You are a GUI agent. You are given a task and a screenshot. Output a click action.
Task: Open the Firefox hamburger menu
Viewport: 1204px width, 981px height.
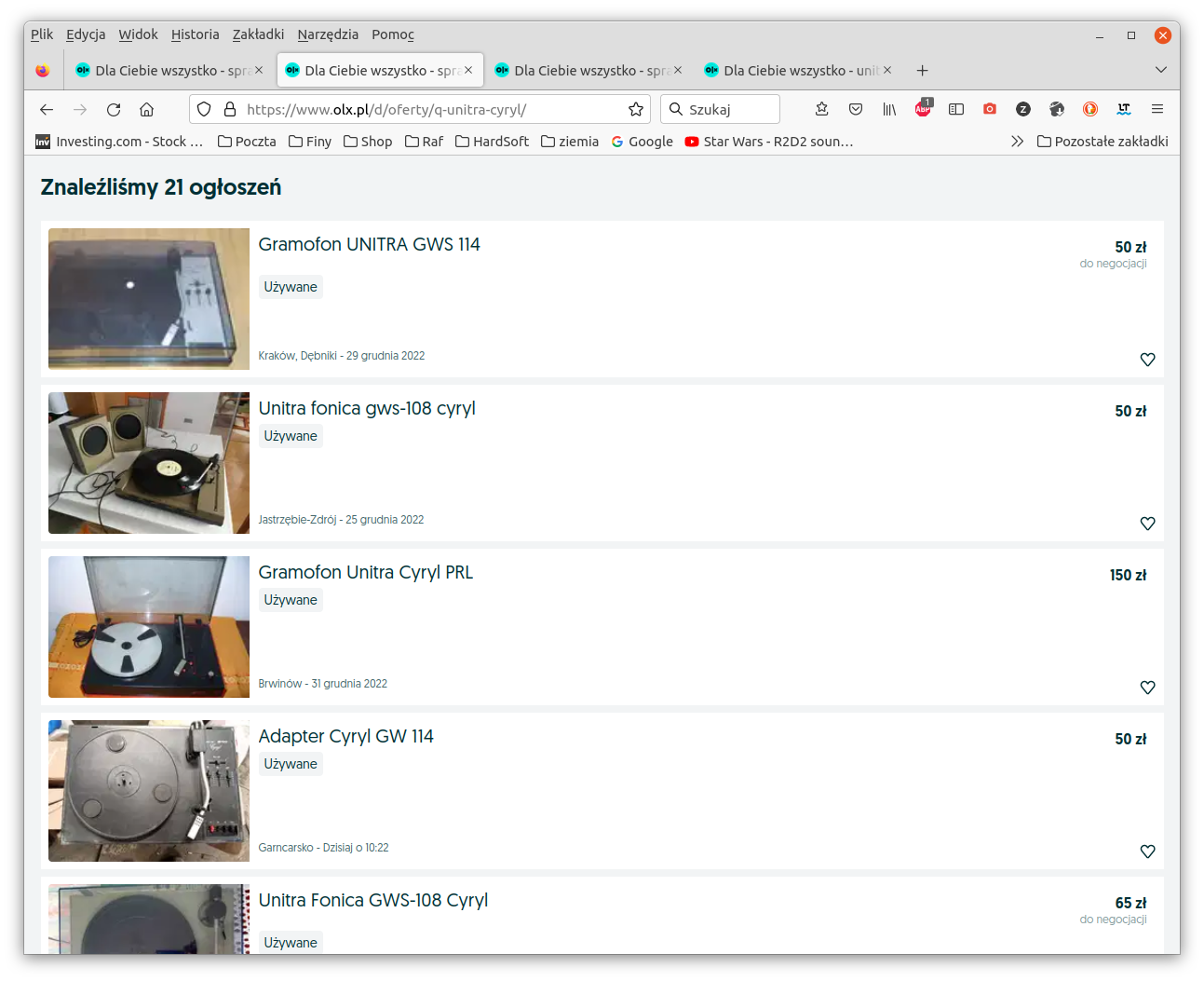coord(1157,109)
